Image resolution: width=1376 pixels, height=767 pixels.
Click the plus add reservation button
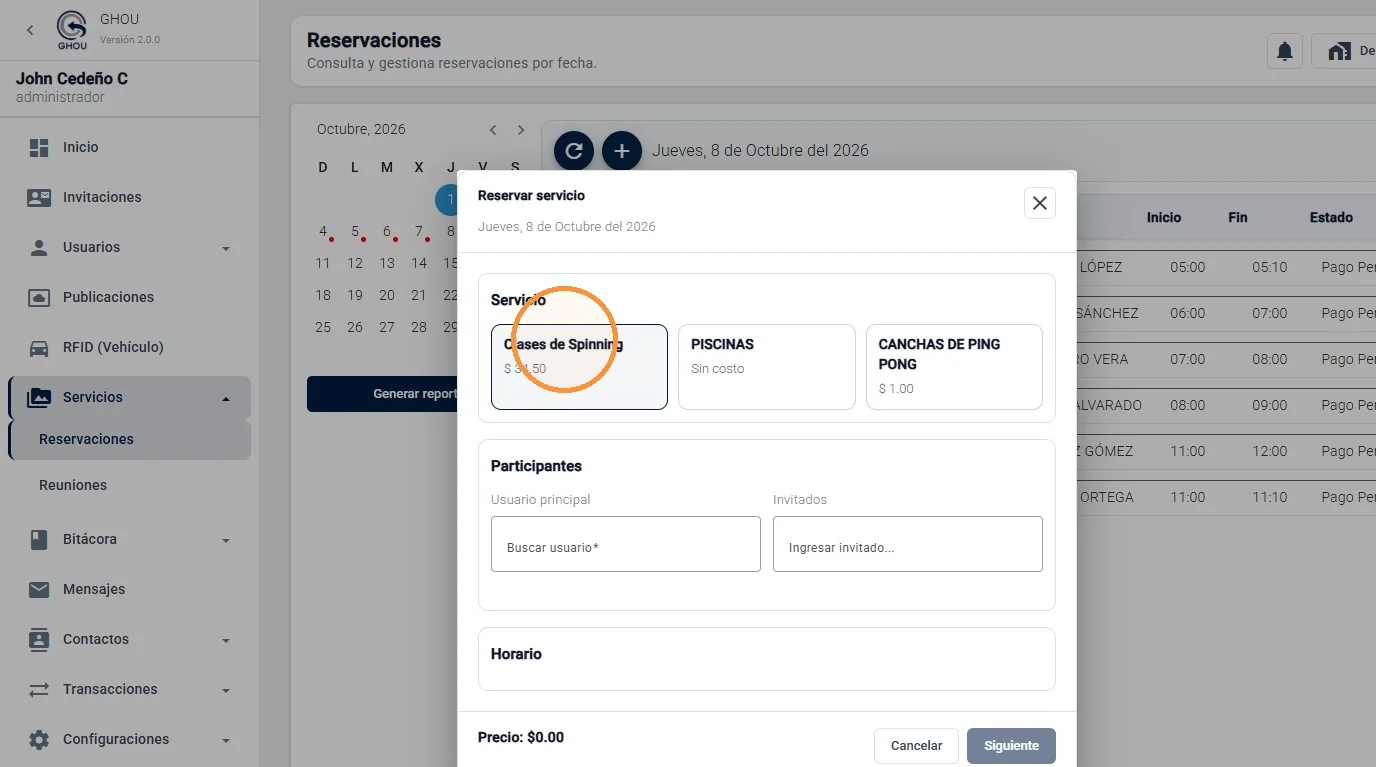[x=622, y=151]
